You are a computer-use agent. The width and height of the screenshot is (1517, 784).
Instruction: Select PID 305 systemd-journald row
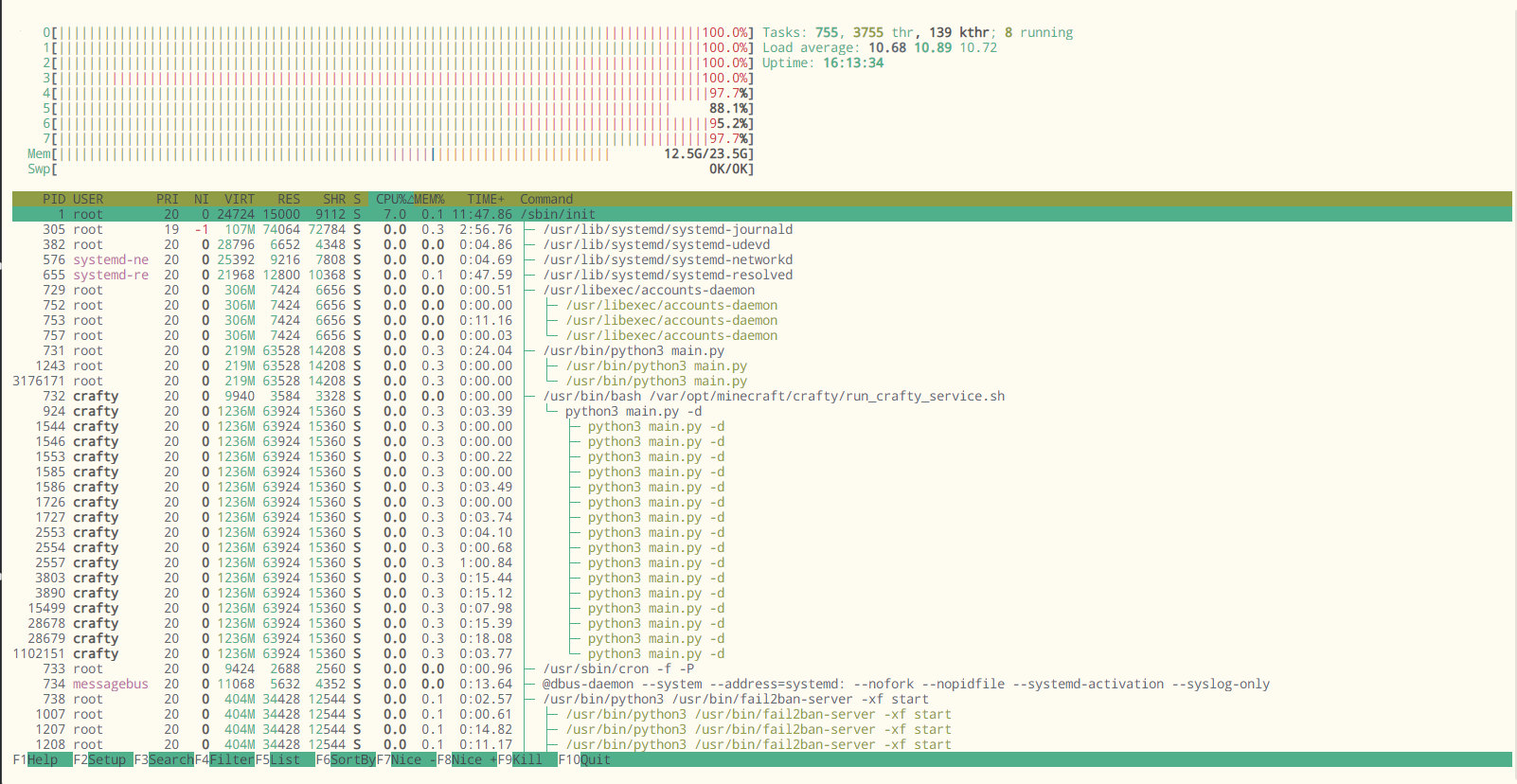(761, 229)
